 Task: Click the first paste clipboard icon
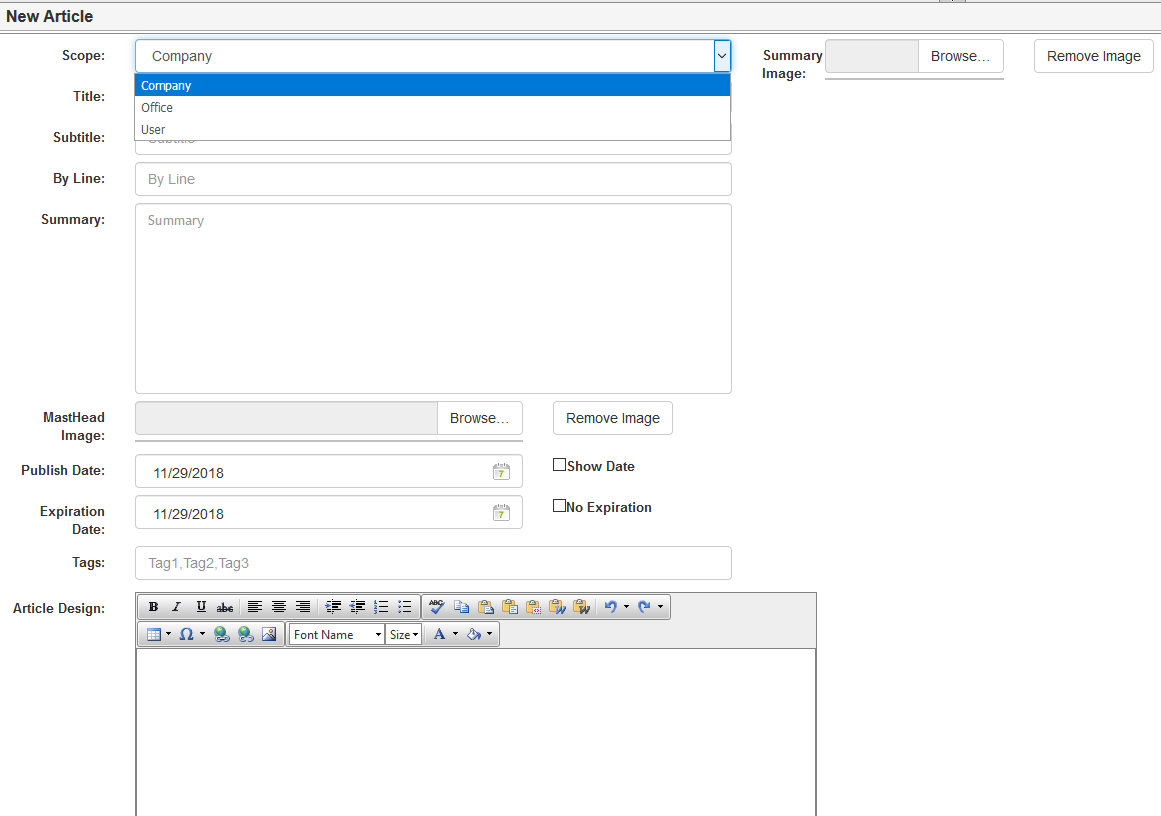(486, 607)
